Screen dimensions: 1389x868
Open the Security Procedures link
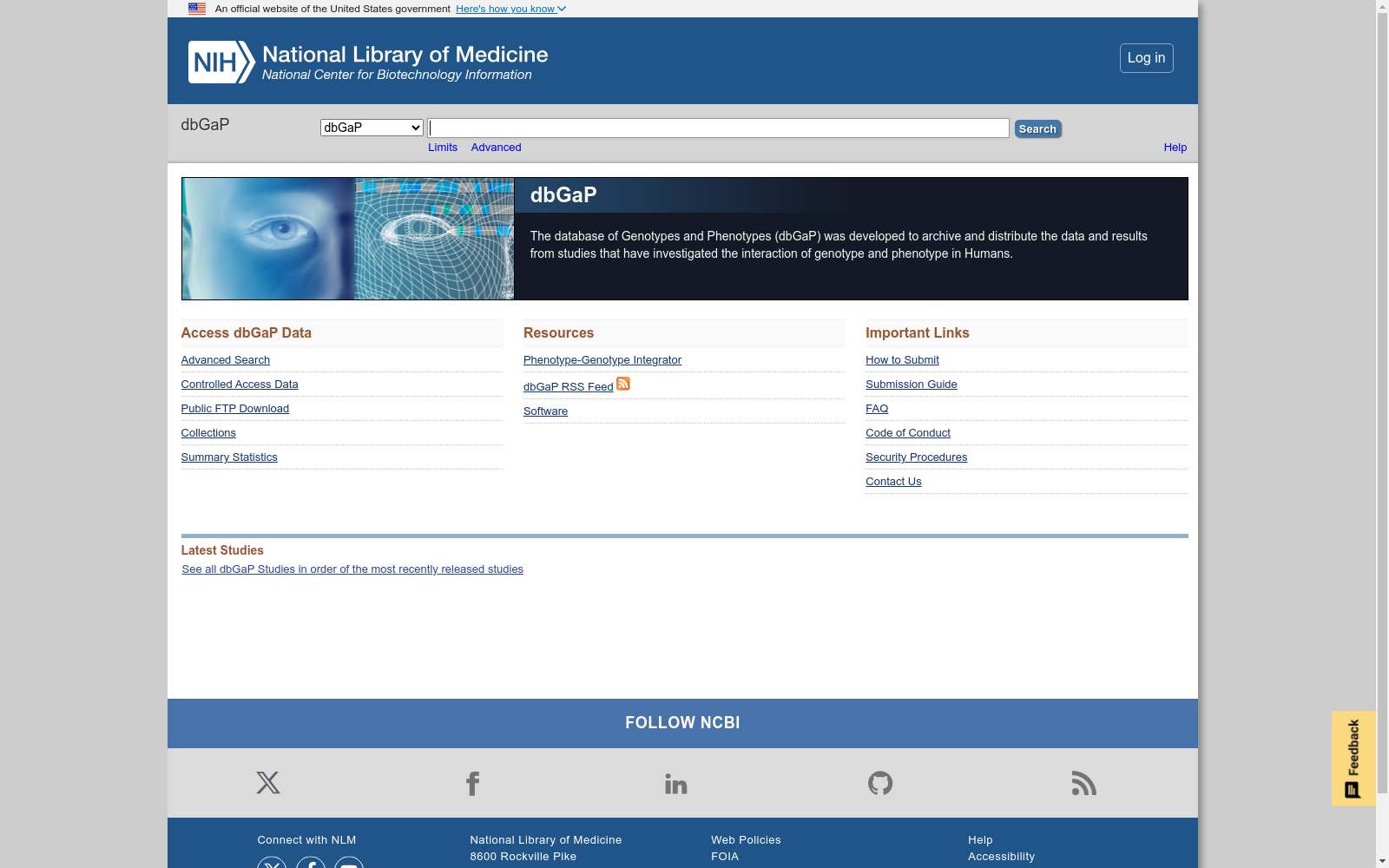[916, 457]
